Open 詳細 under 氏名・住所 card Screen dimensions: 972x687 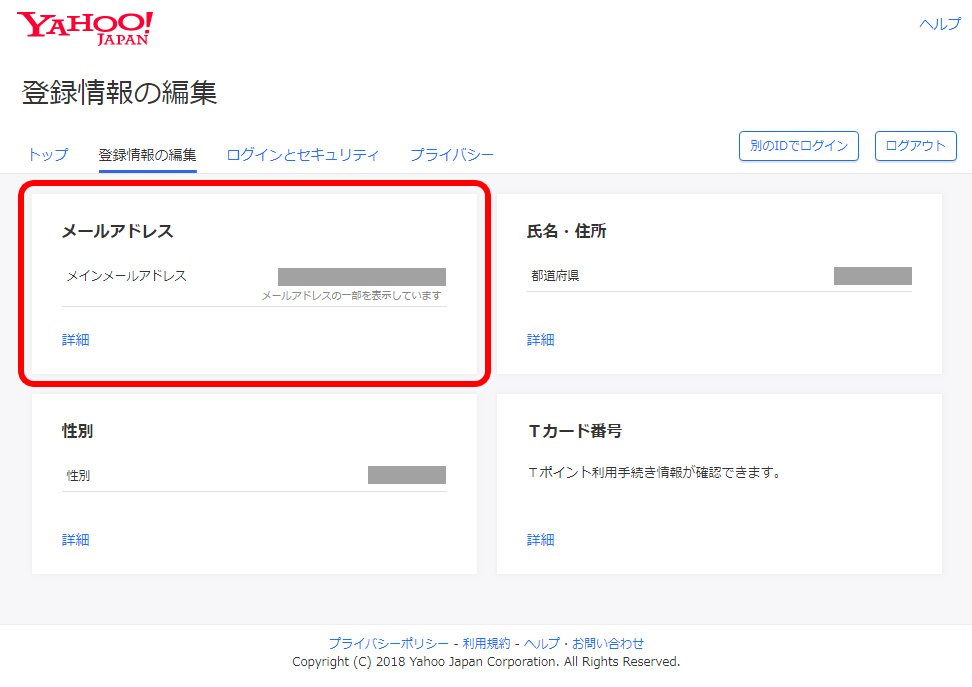tap(541, 340)
